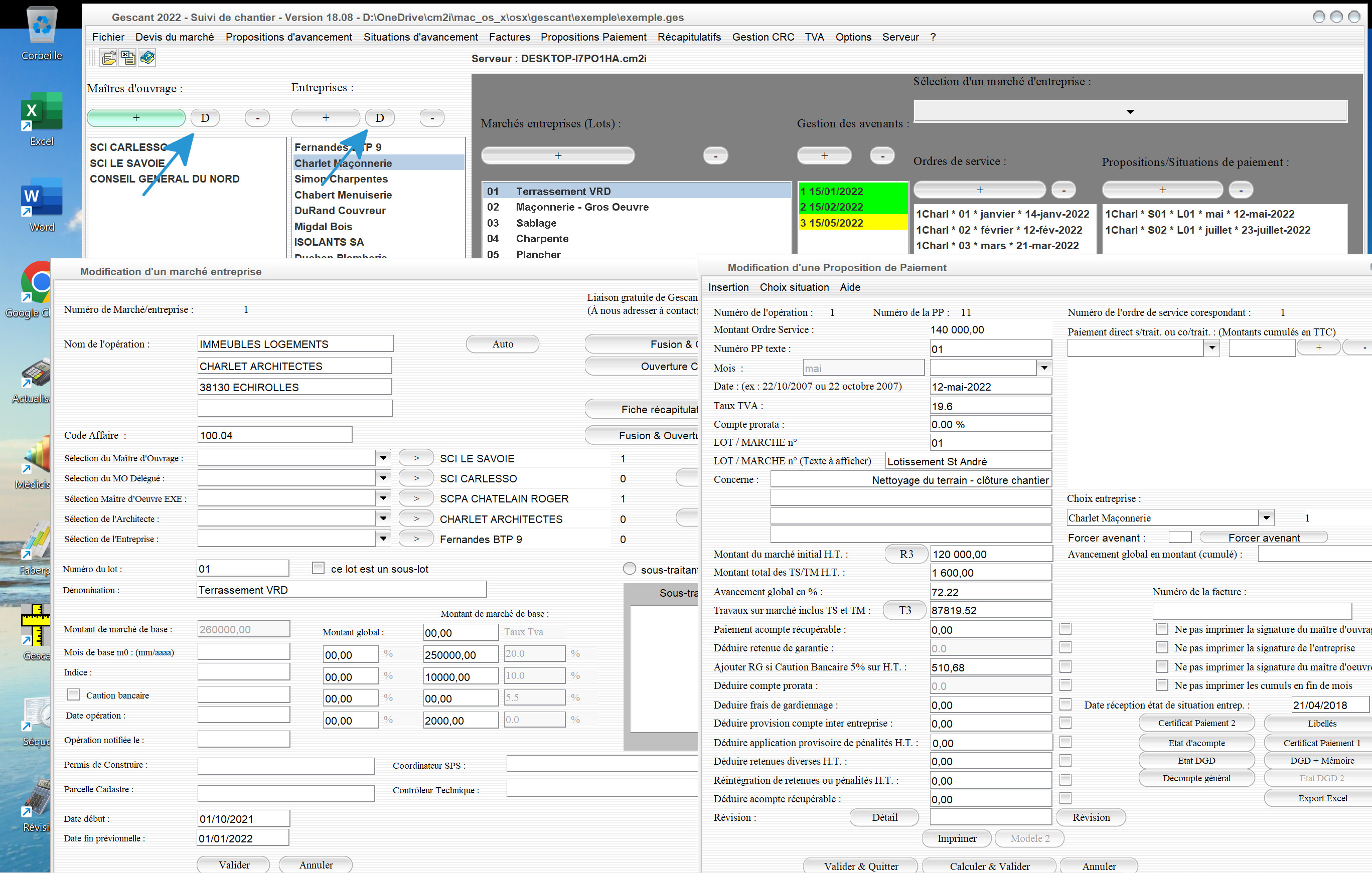This screenshot has width=1372, height=873.
Task: Enable the Caution bancaire checkbox
Action: click(74, 695)
